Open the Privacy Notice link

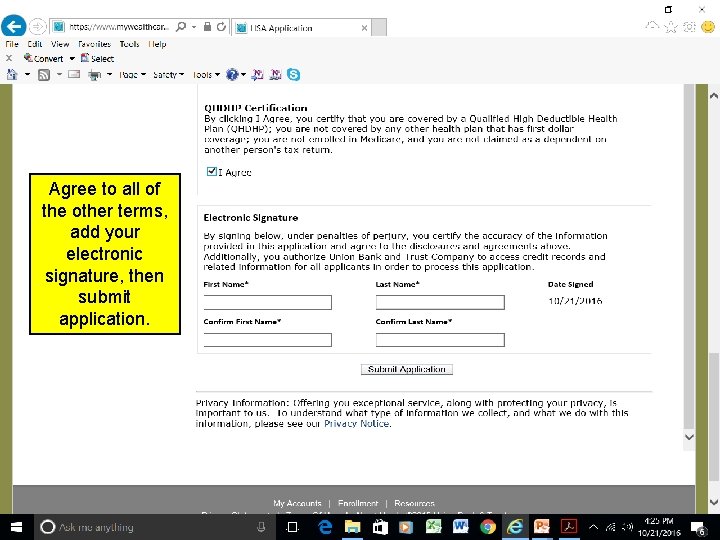357,423
